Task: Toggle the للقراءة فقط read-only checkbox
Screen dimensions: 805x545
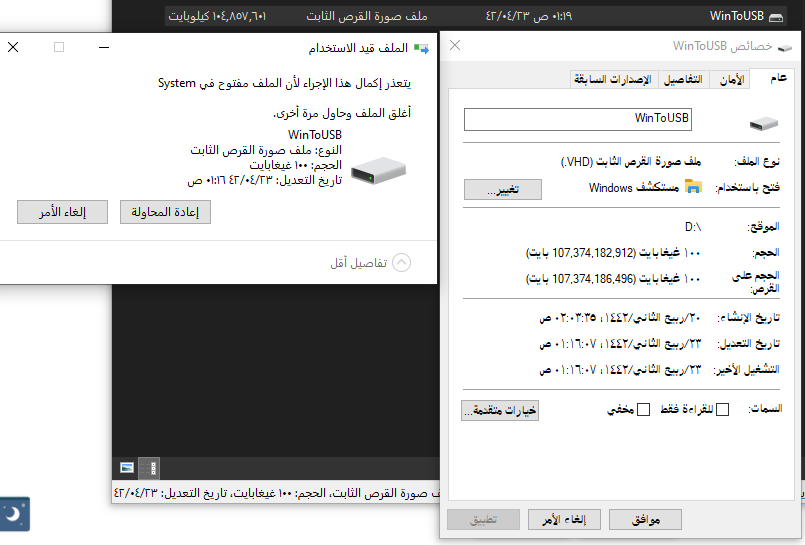Action: pyautogui.click(x=722, y=410)
